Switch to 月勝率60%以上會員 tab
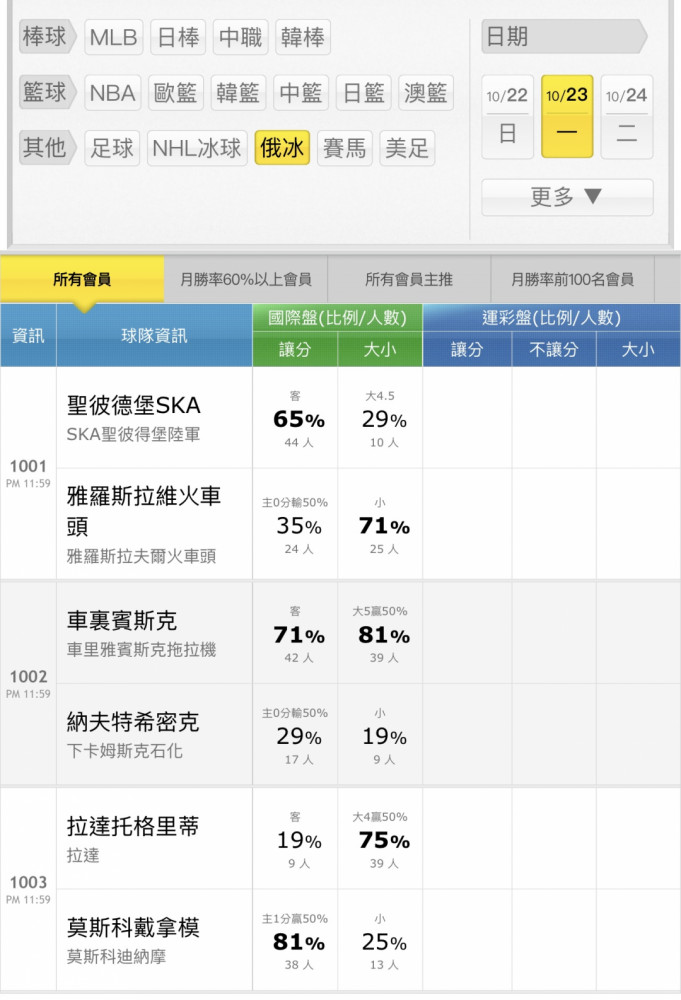681x1000 pixels. pos(245,279)
